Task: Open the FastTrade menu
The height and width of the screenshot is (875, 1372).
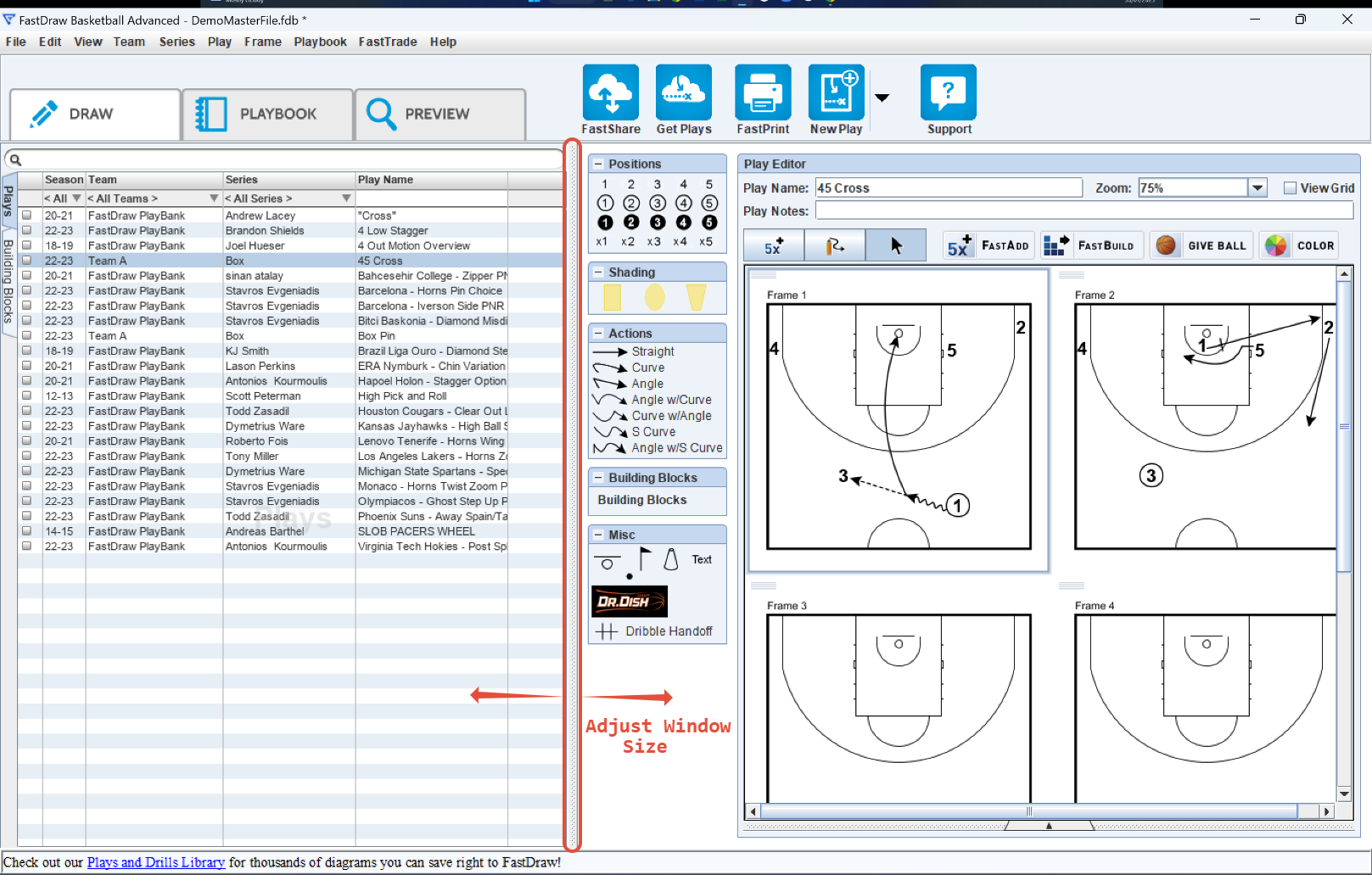Action: pos(388,42)
